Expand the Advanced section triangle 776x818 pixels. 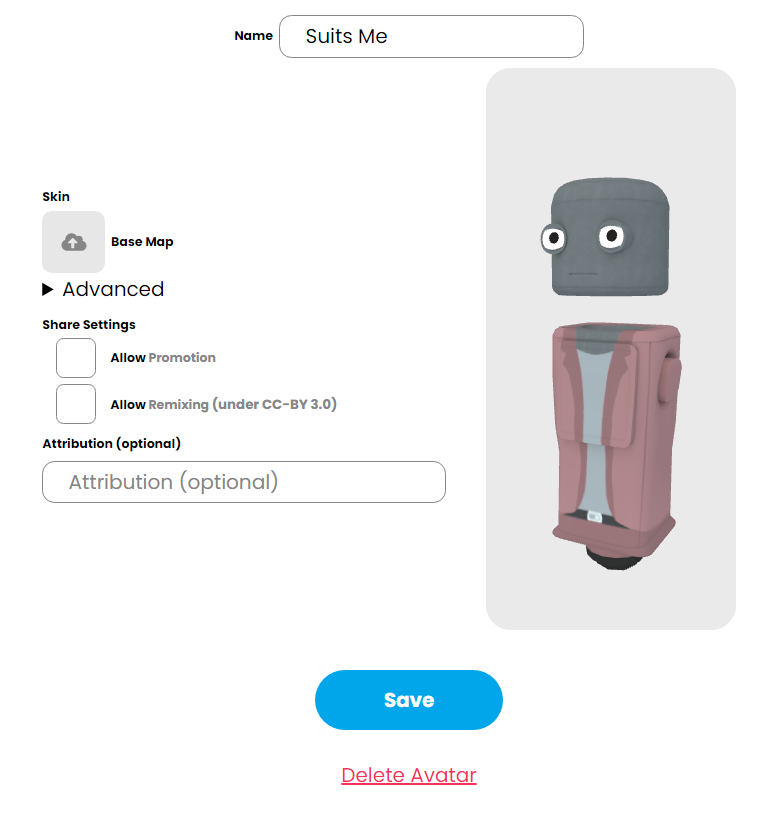[x=48, y=290]
